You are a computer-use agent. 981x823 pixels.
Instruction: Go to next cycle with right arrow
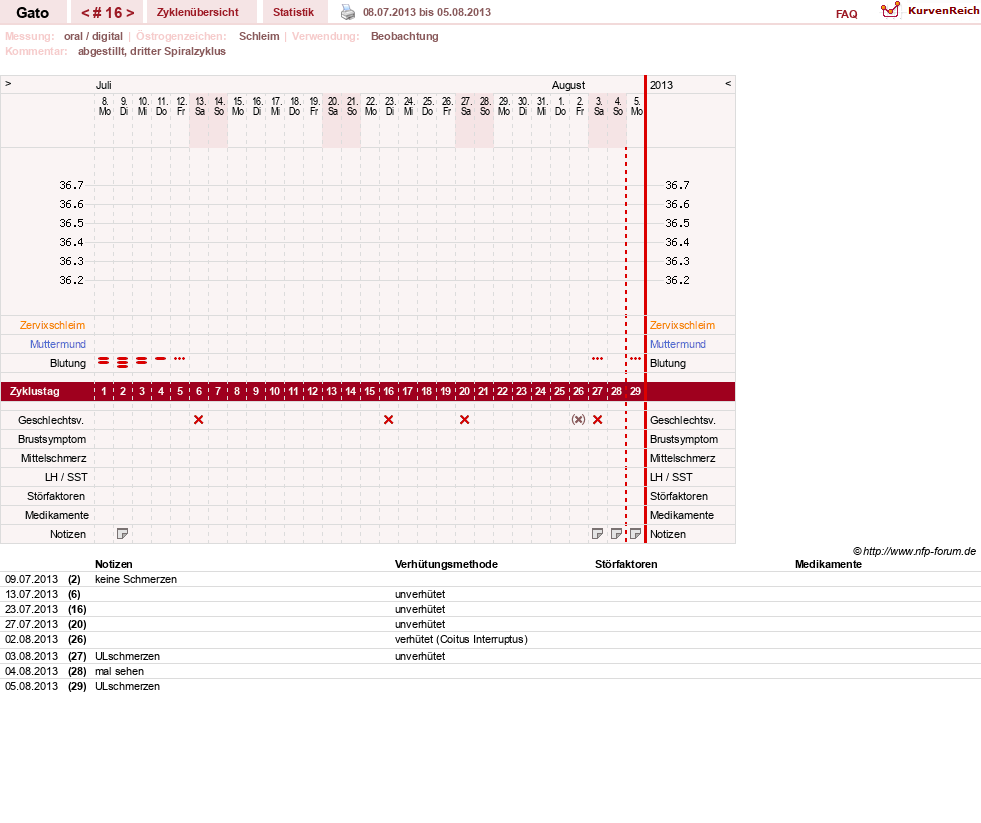130,13
